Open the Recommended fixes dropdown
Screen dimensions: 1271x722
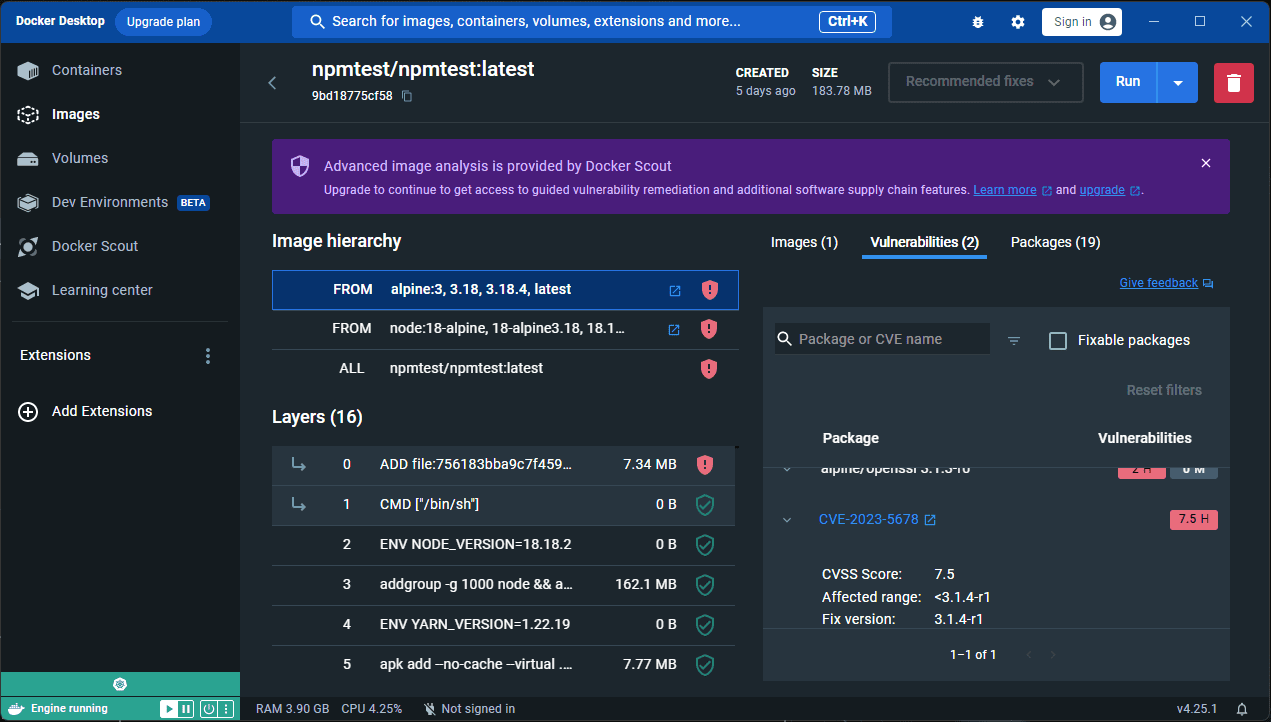982,82
